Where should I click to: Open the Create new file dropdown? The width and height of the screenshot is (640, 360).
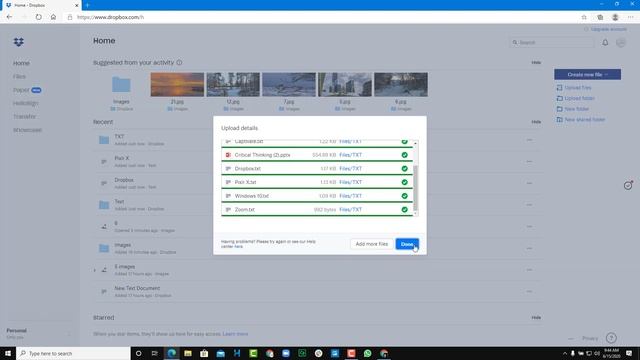(587, 75)
